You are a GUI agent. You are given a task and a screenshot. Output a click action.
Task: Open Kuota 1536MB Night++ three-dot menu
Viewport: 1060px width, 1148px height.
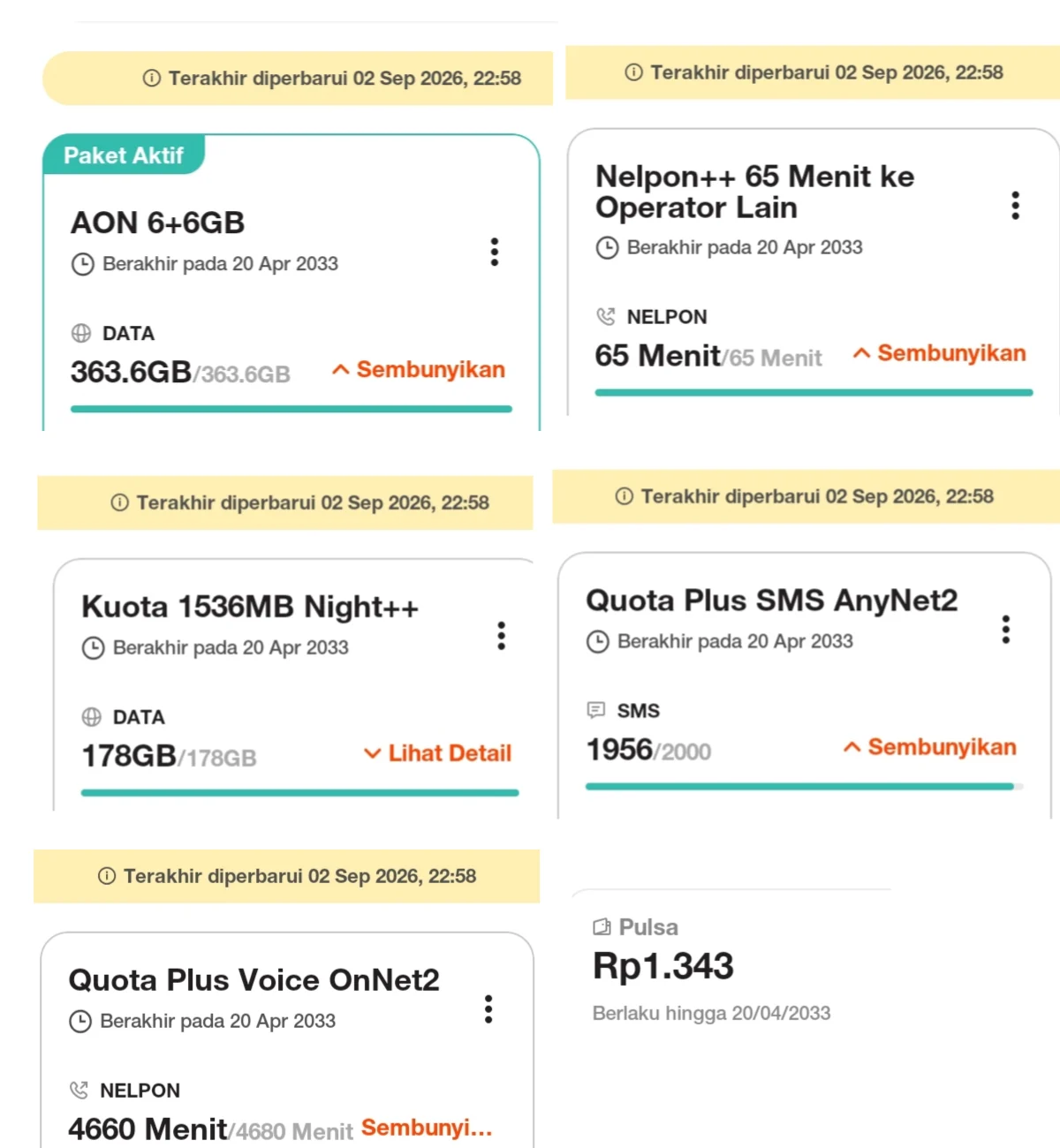click(501, 636)
